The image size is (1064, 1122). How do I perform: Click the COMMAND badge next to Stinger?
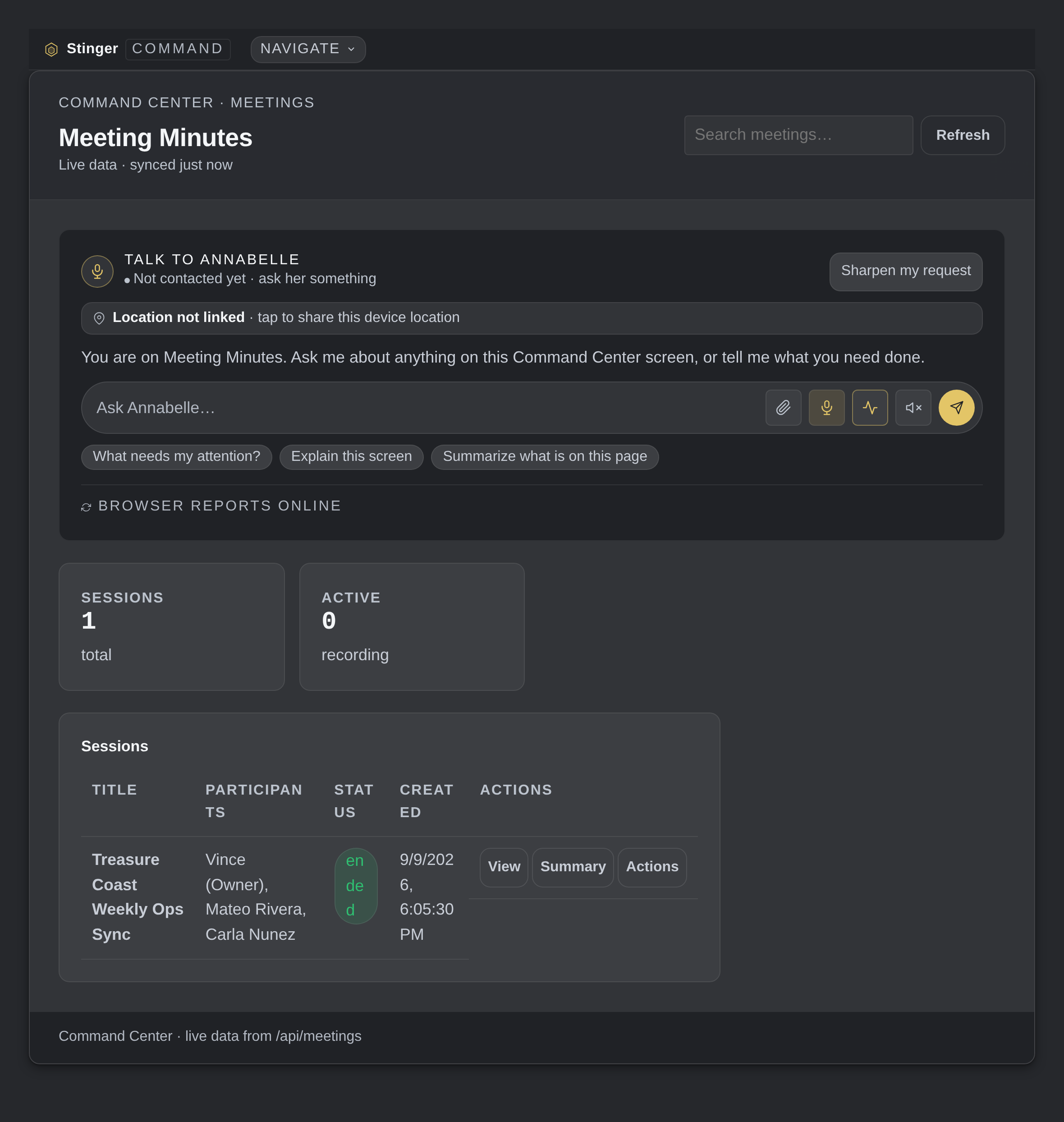coord(178,49)
